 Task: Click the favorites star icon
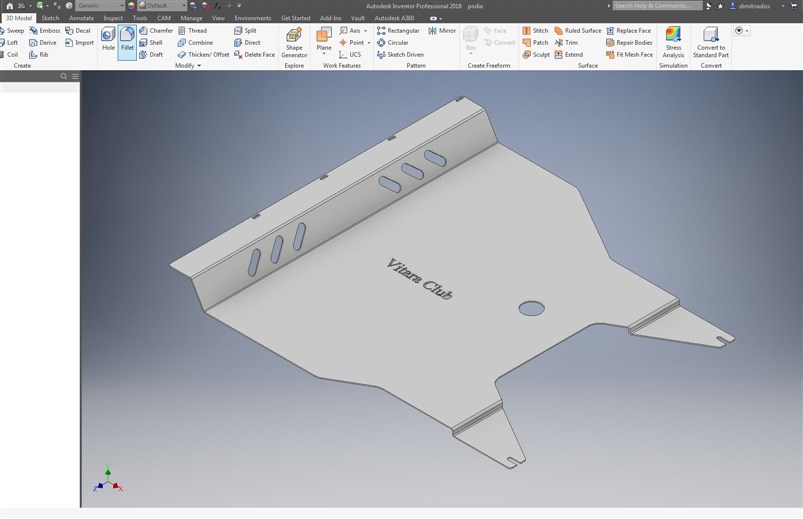coord(721,6)
